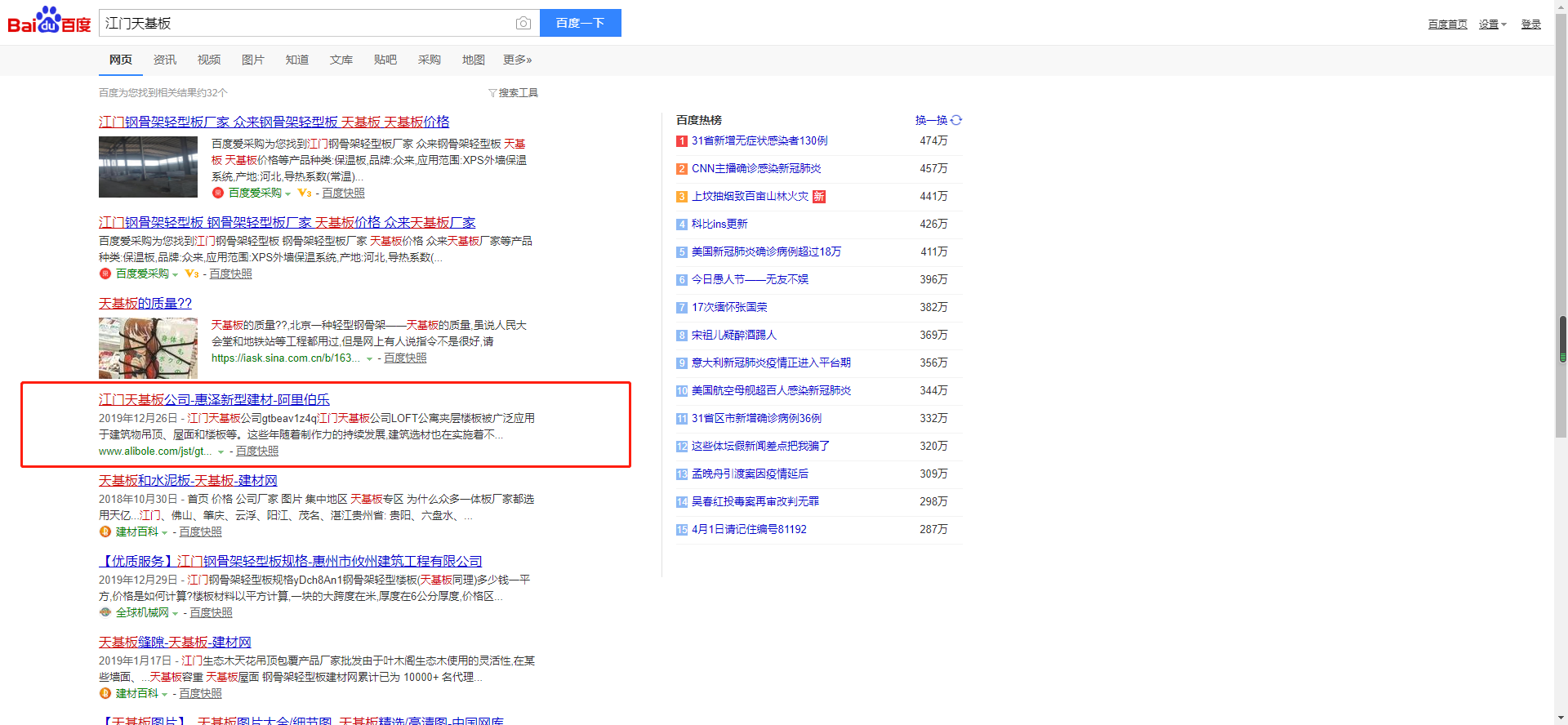Switch to the 视频 tab
This screenshot has height=725, width=1568.
click(x=209, y=60)
